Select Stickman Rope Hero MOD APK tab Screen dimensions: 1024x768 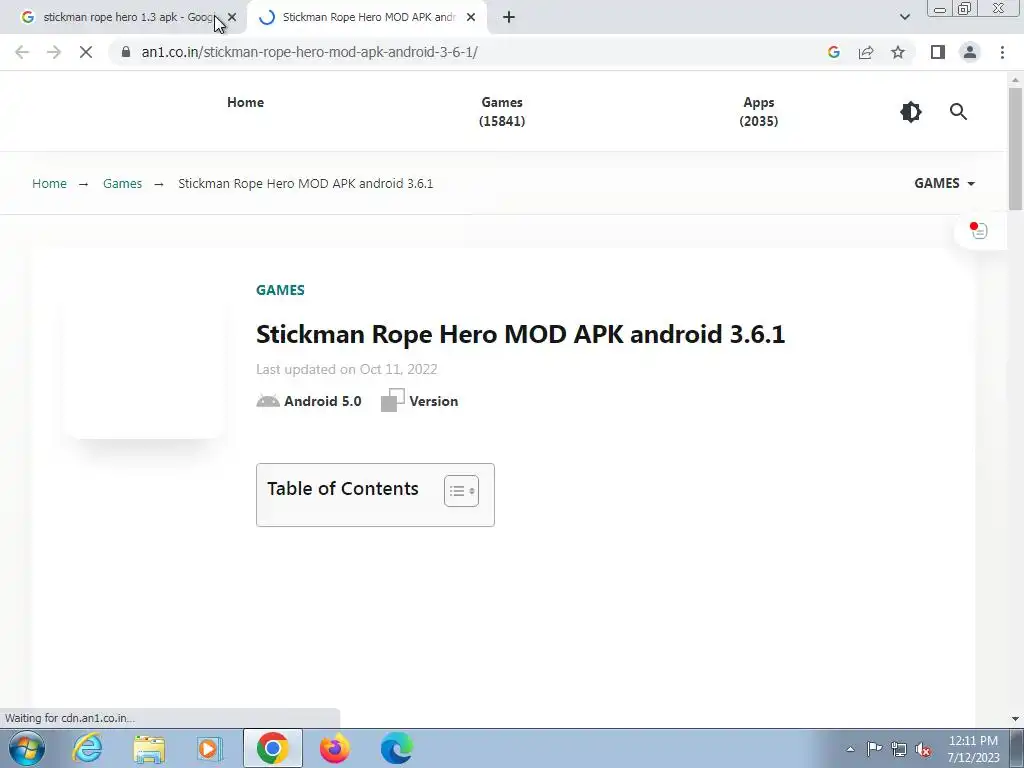pyautogui.click(x=369, y=17)
